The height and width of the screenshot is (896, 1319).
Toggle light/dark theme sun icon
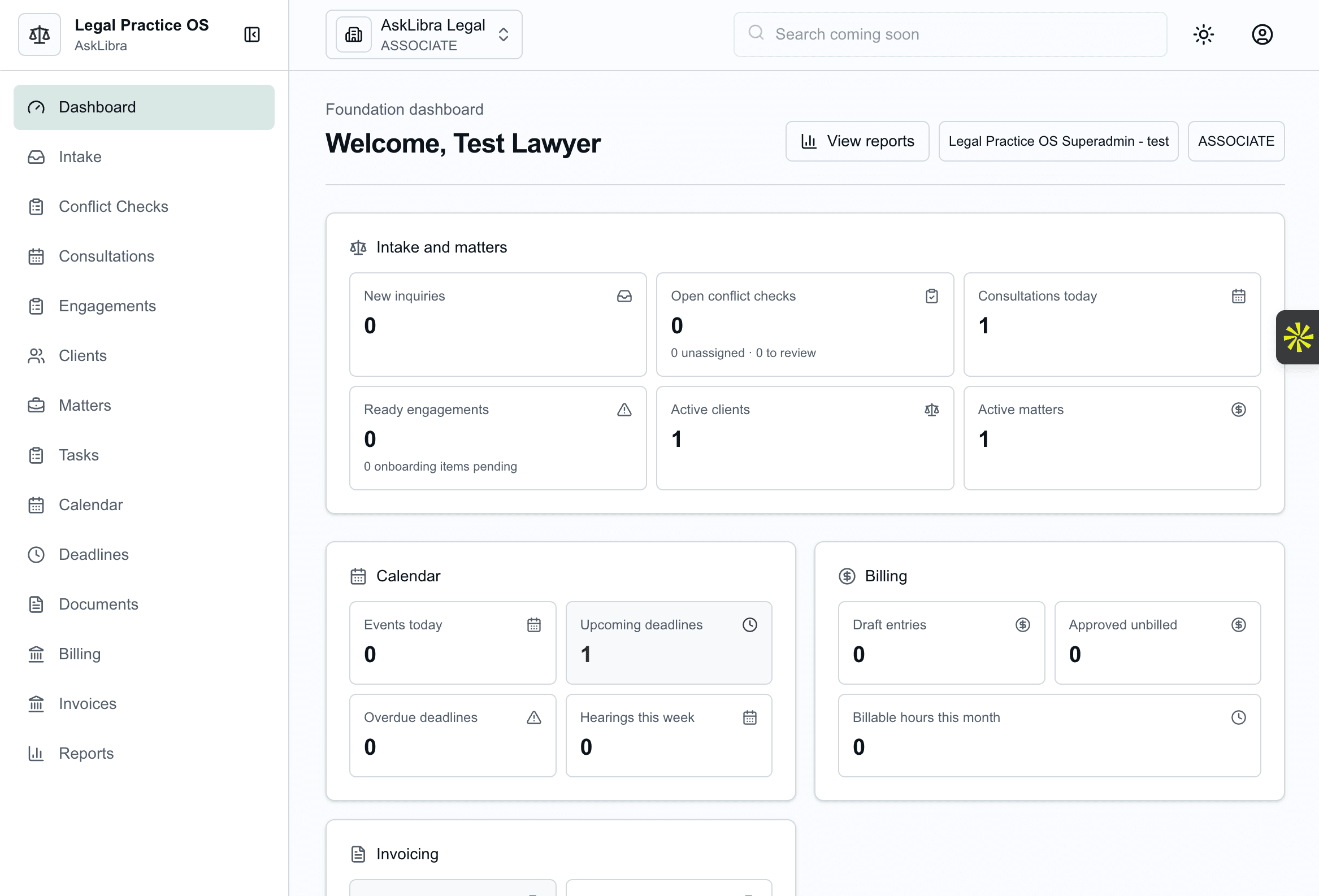point(1203,34)
